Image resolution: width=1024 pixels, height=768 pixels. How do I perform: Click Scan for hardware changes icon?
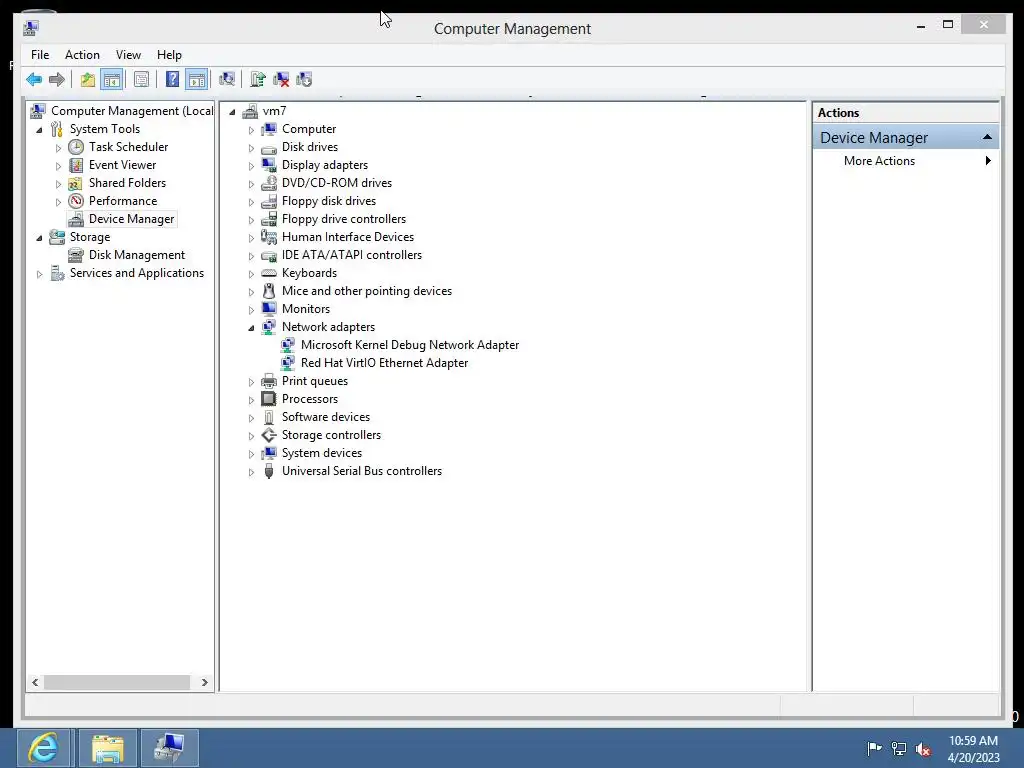227,80
